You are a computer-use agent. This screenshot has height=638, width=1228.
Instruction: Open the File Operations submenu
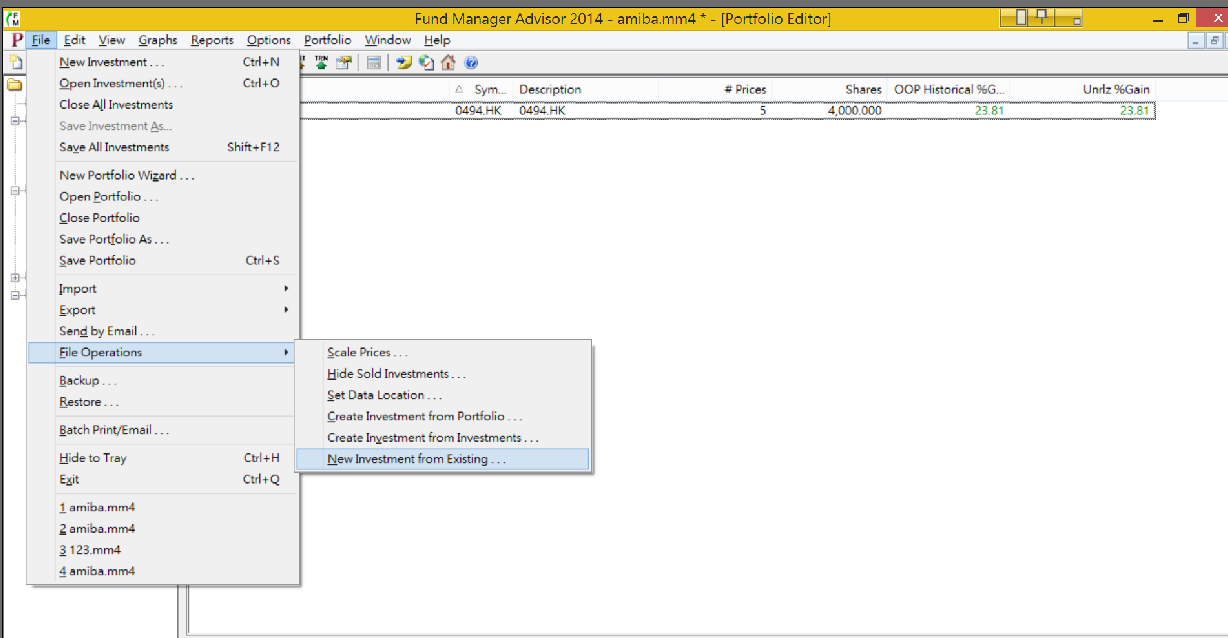163,352
